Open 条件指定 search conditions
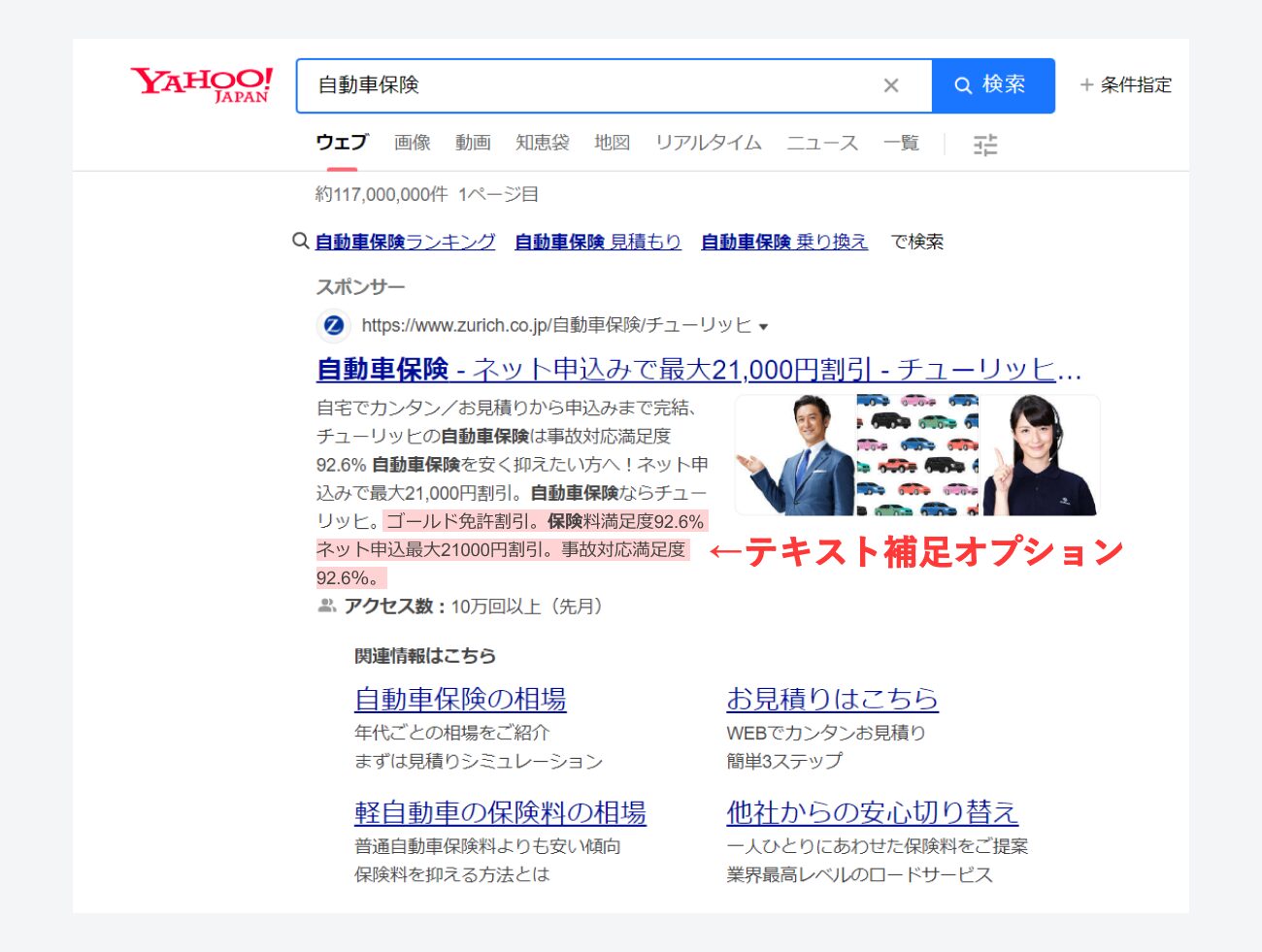Image resolution: width=1262 pixels, height=952 pixels. point(1126,85)
